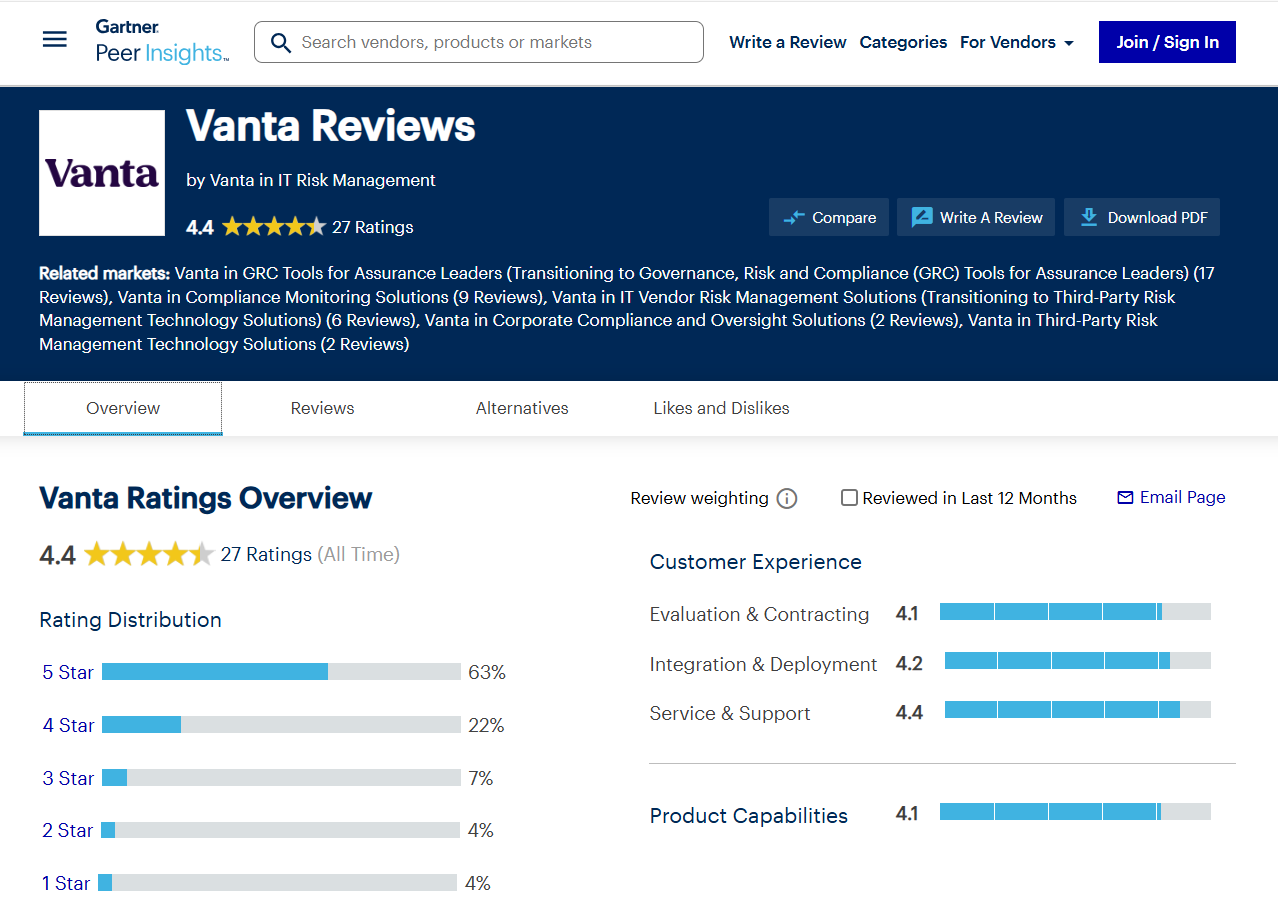Click the 63% value text

(487, 672)
